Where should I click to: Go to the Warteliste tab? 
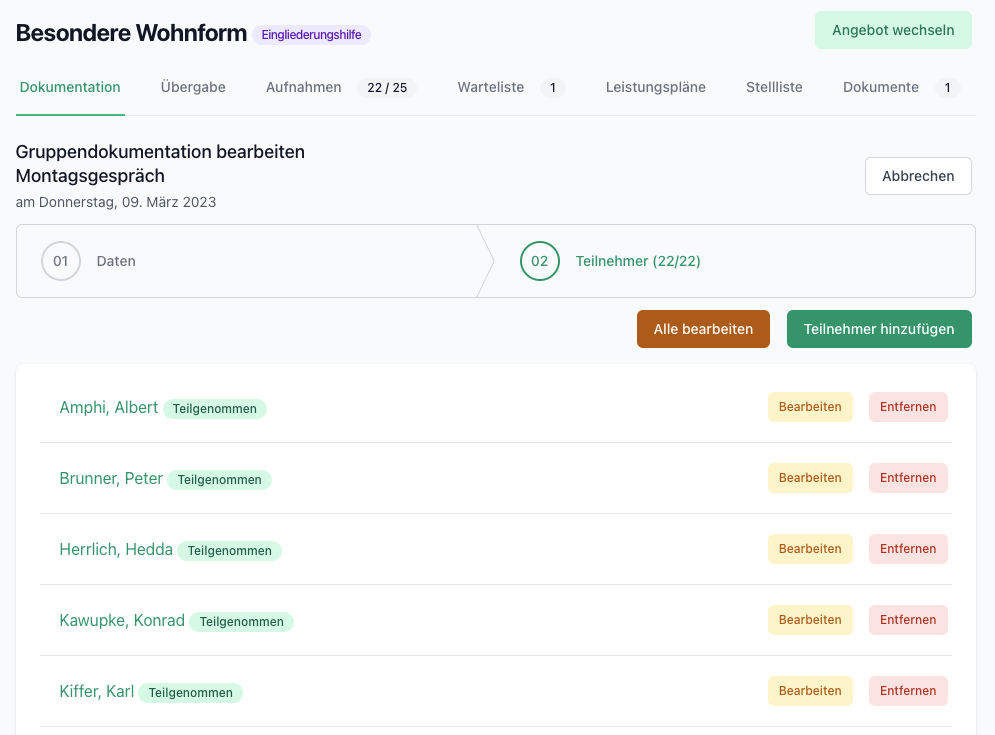pos(511,88)
